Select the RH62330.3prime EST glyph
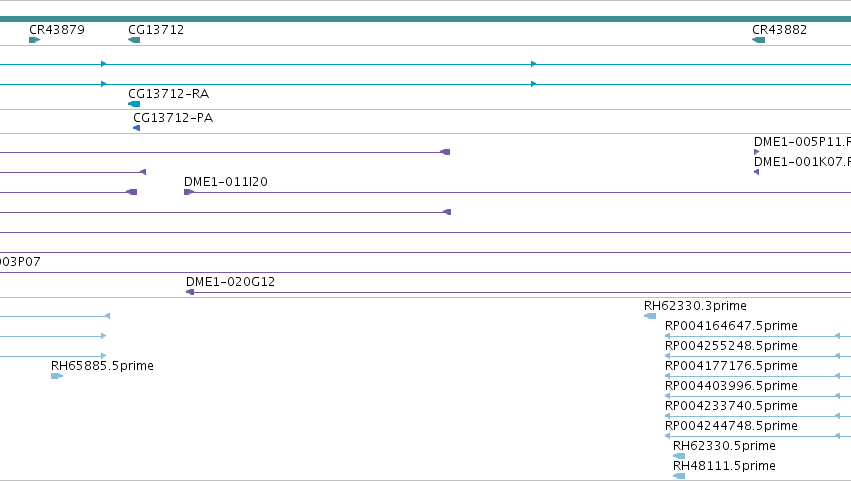The height and width of the screenshot is (481, 851). [650, 316]
